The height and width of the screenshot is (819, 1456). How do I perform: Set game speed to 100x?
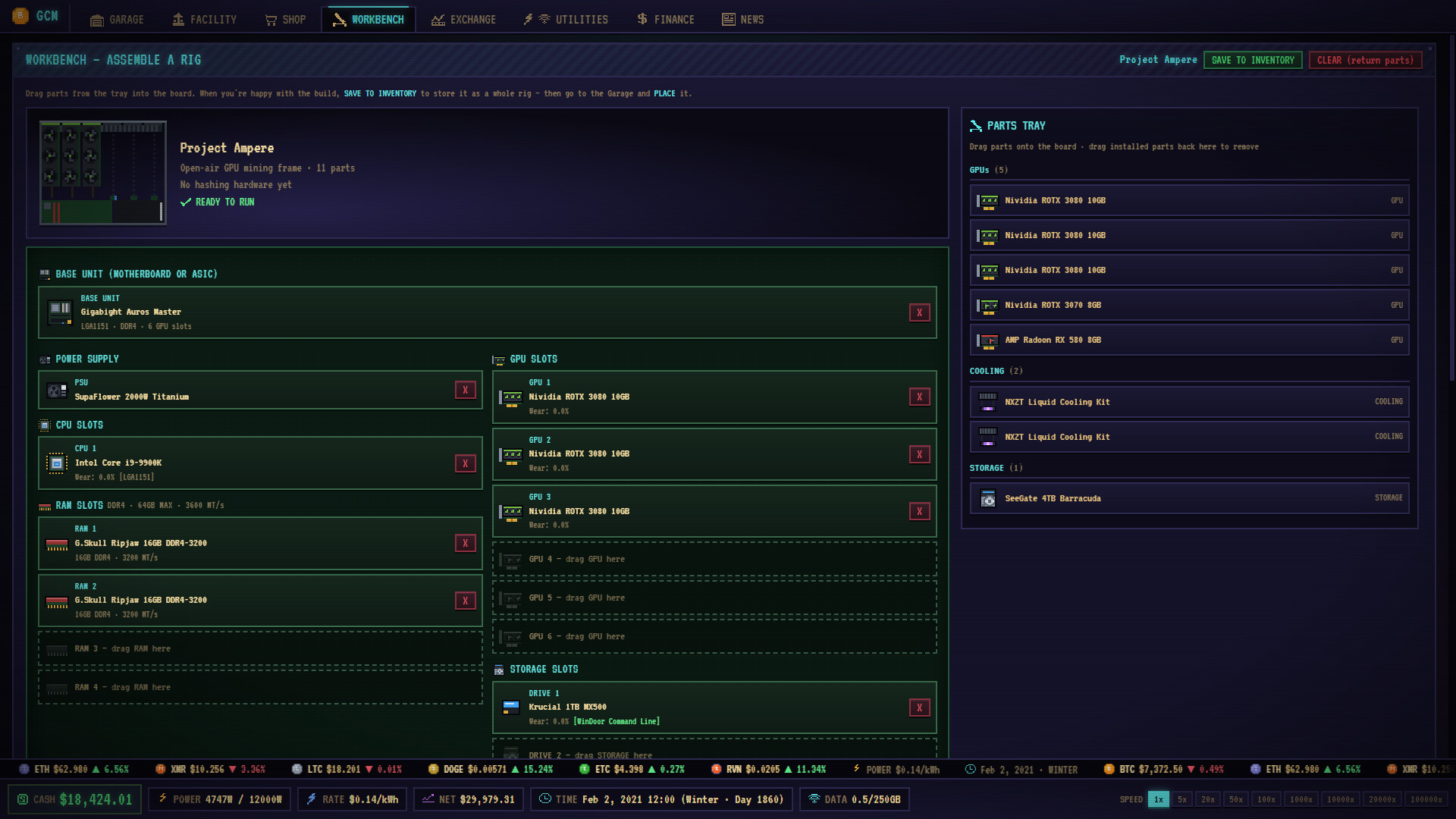1266,799
